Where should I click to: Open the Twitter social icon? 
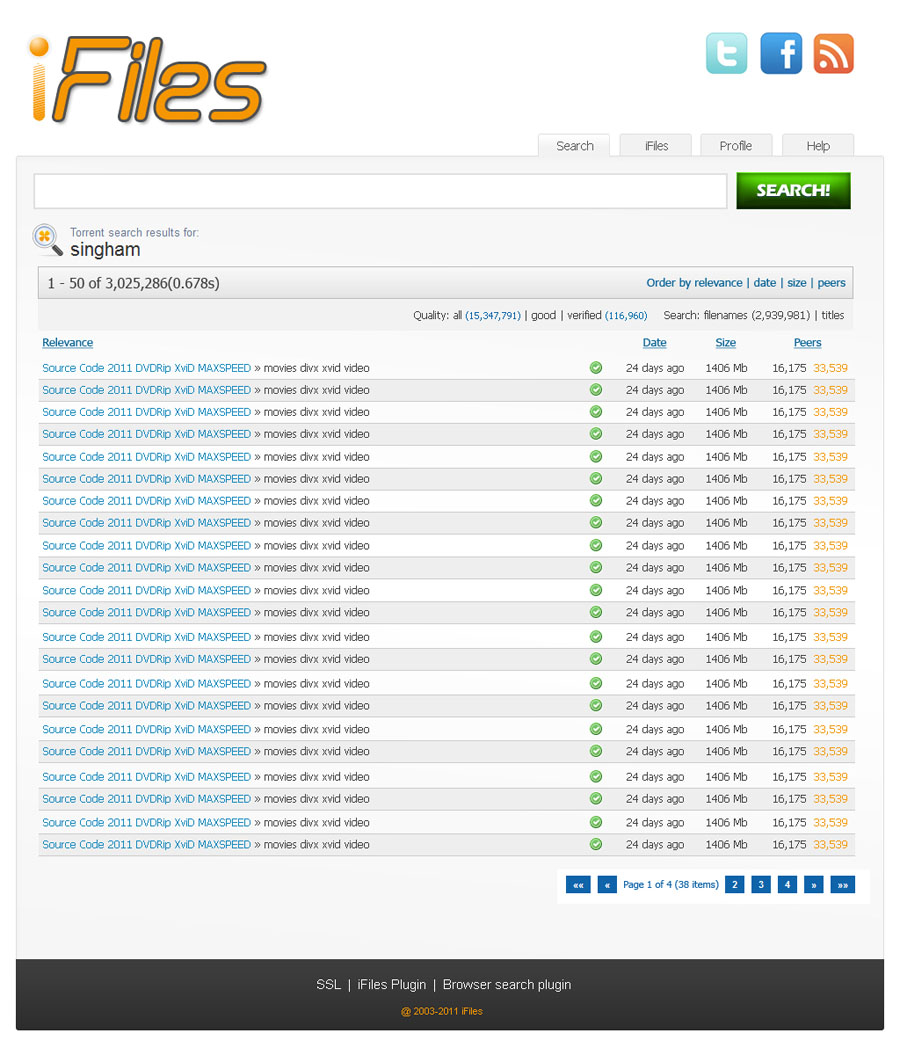(726, 53)
